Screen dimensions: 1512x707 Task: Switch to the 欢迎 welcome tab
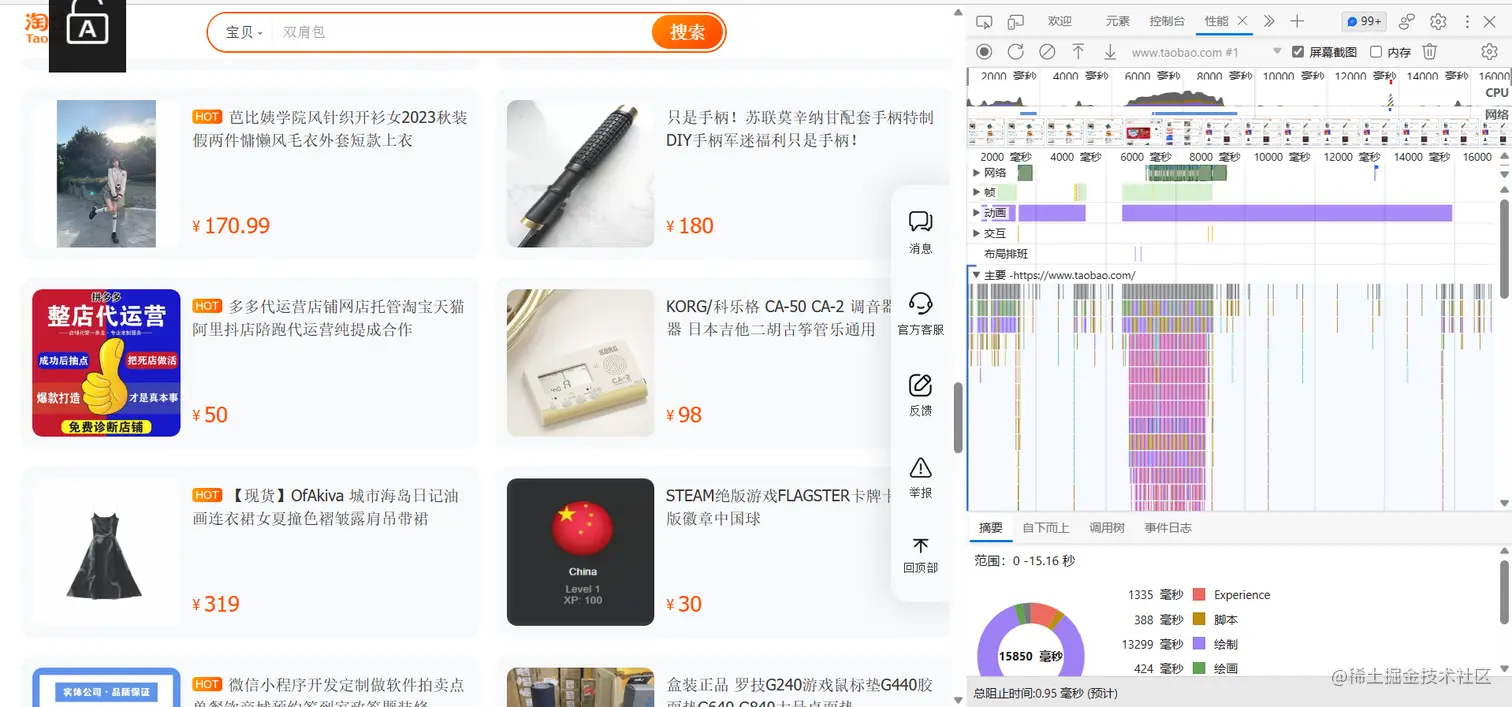click(1059, 21)
